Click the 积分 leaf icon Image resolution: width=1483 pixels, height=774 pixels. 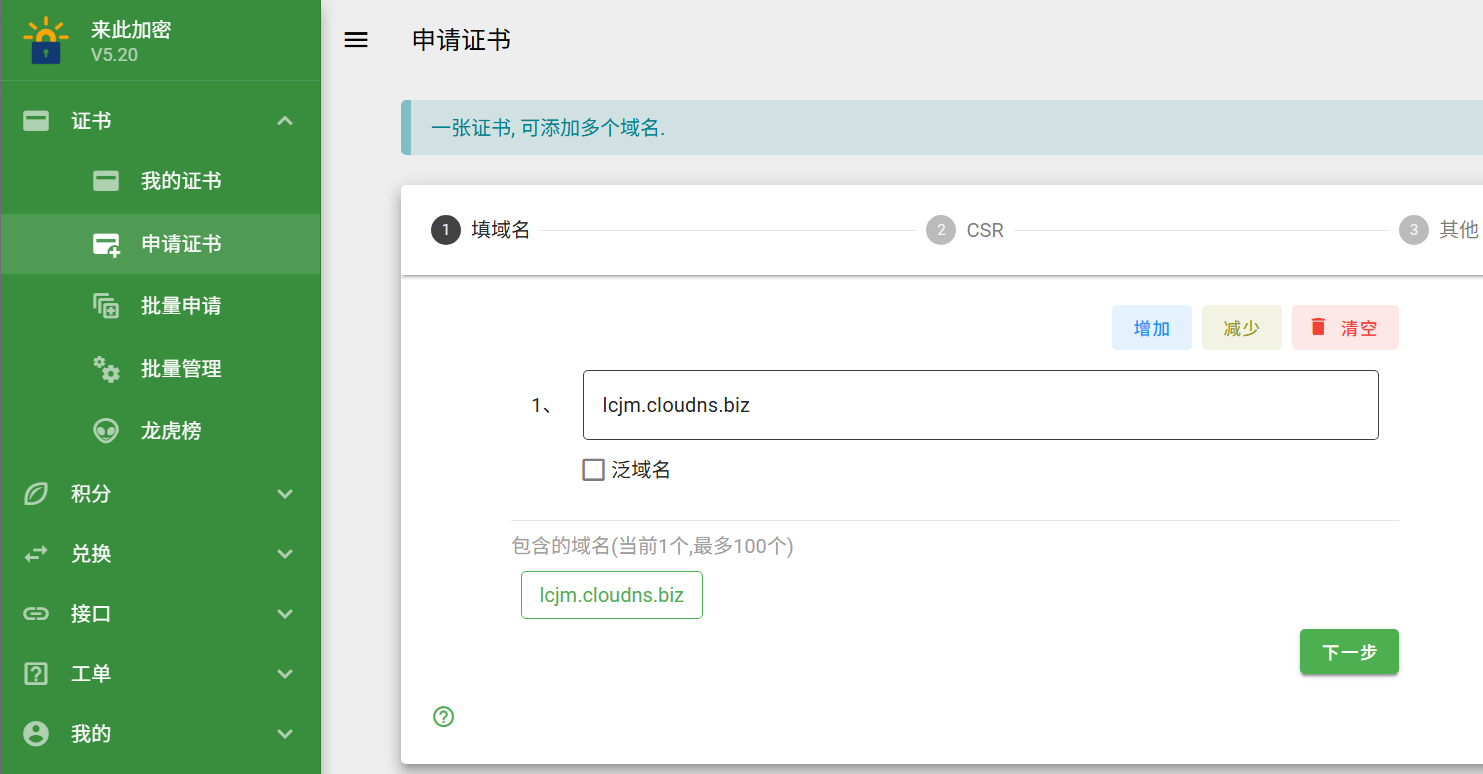36,494
